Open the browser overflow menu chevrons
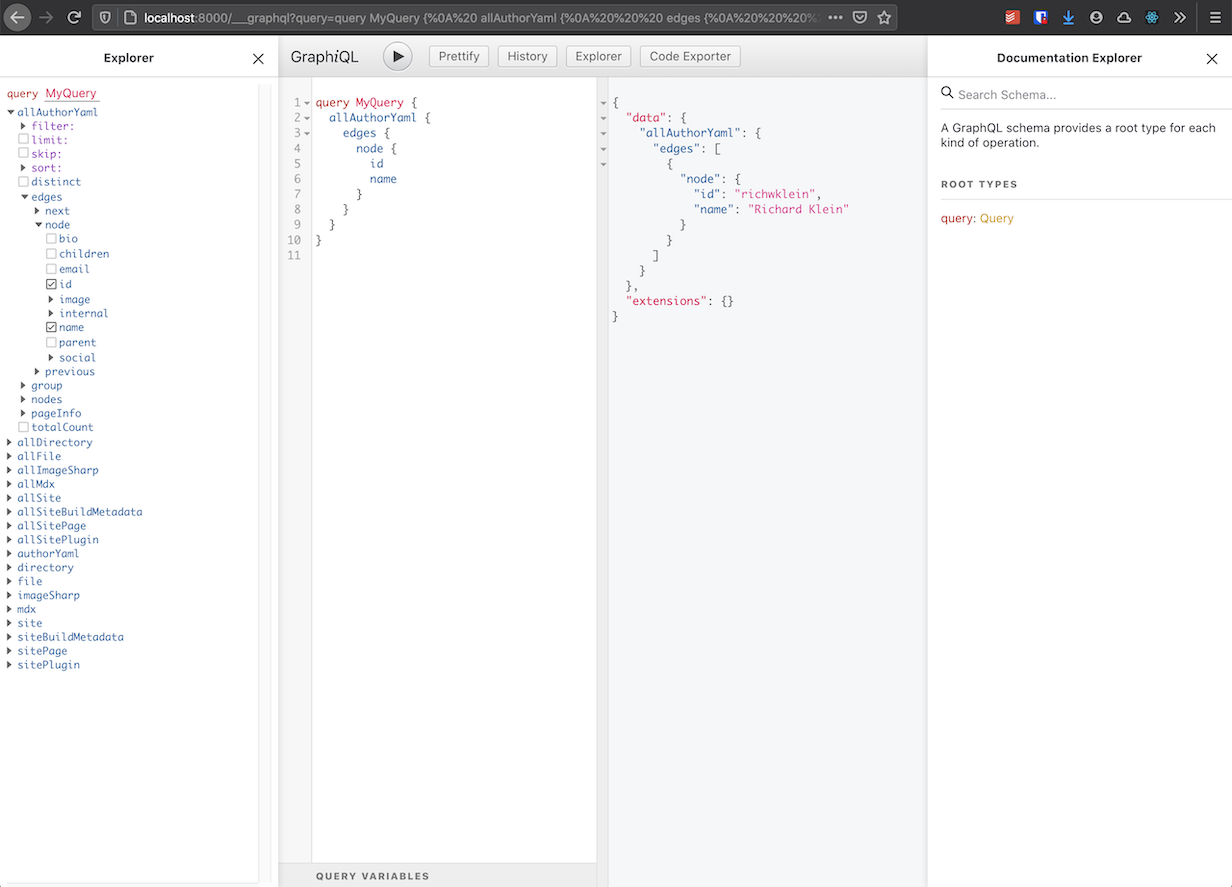Viewport: 1232px width, 887px height. click(x=1179, y=17)
